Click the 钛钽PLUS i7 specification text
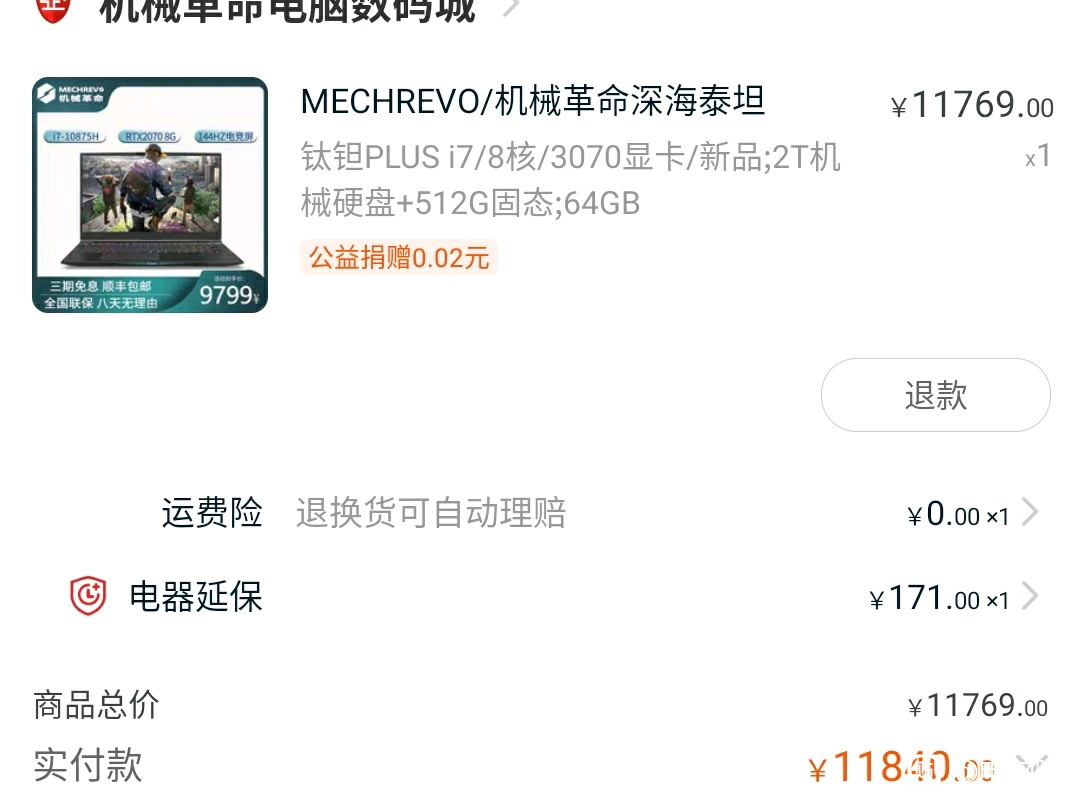 [x=570, y=180]
